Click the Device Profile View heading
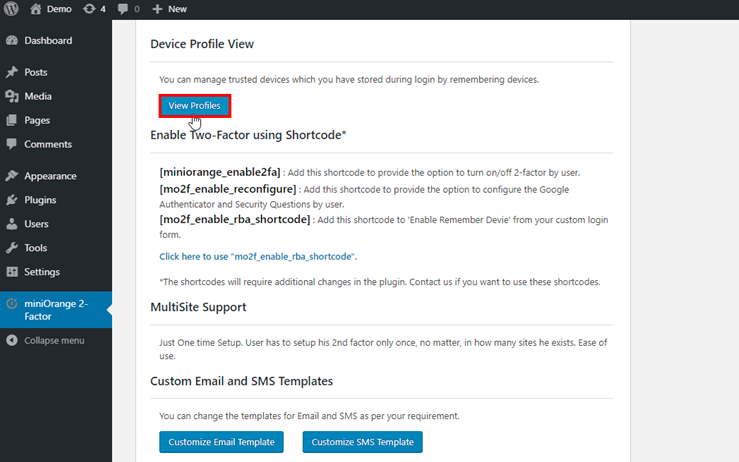The height and width of the screenshot is (462, 739). point(202,44)
